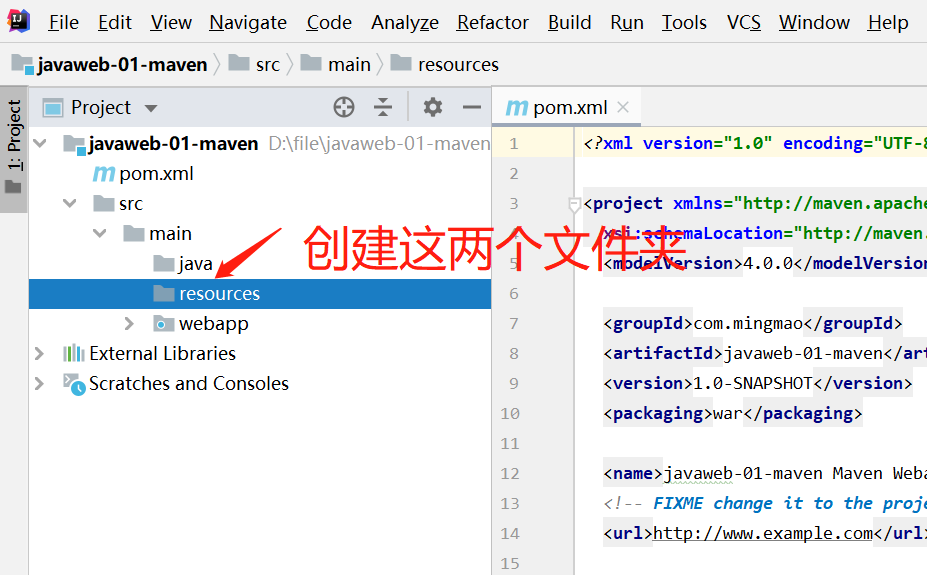Click the artifactId javaweb-01-maven text in editor
This screenshot has width=927, height=575.
[803, 353]
